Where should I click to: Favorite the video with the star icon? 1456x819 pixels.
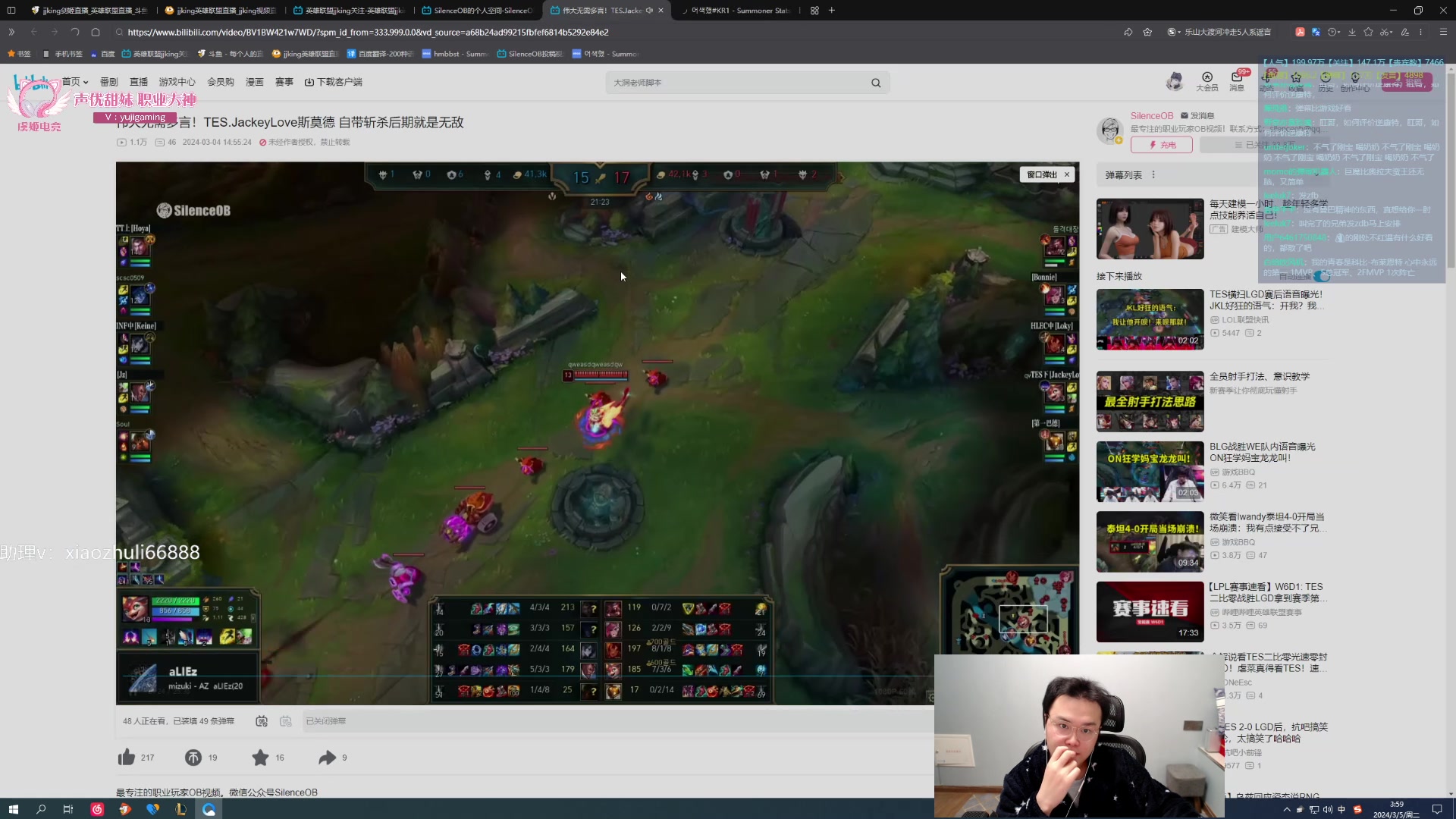point(260,757)
